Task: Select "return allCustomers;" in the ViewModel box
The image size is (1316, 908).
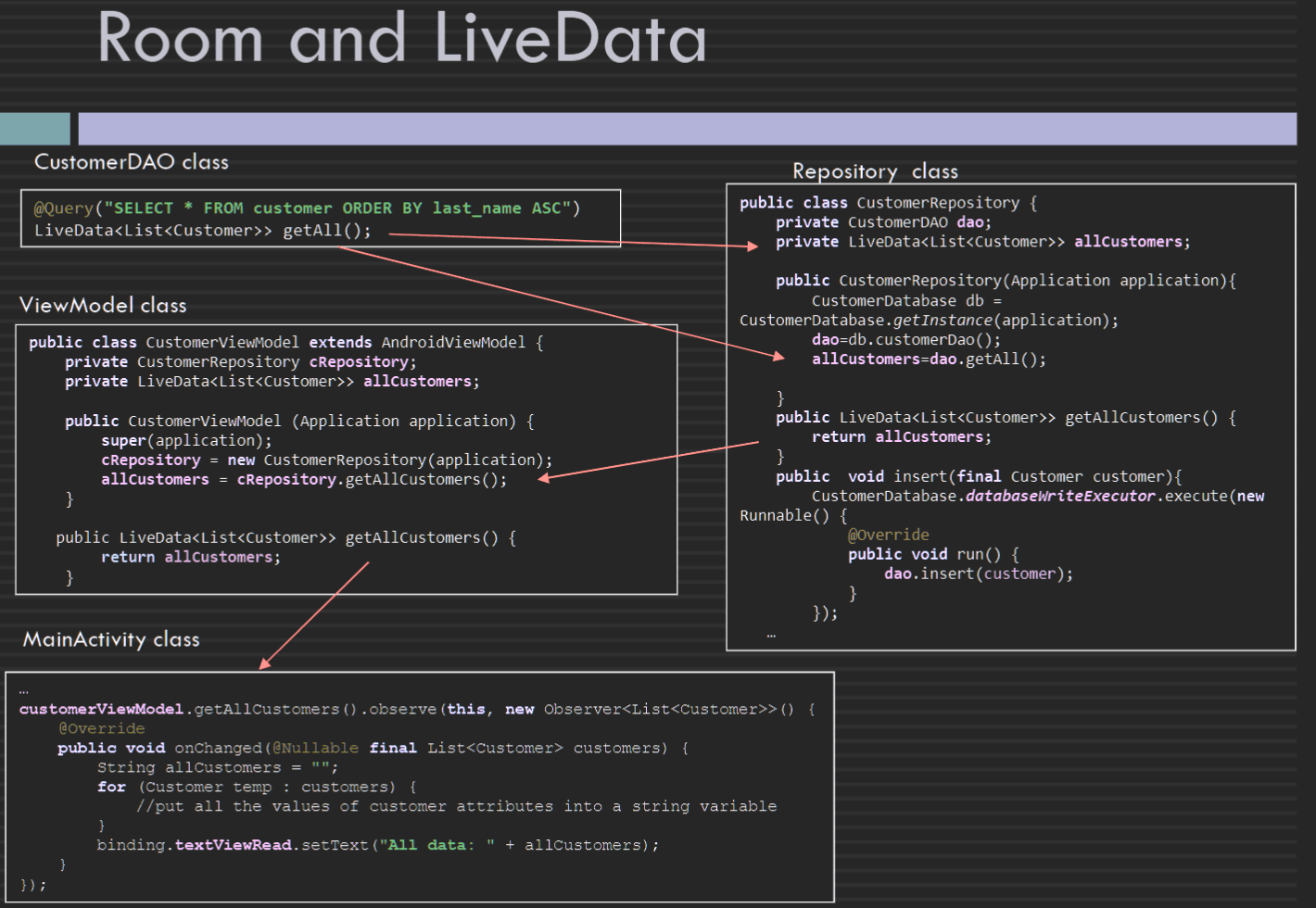Action: pyautogui.click(x=190, y=558)
